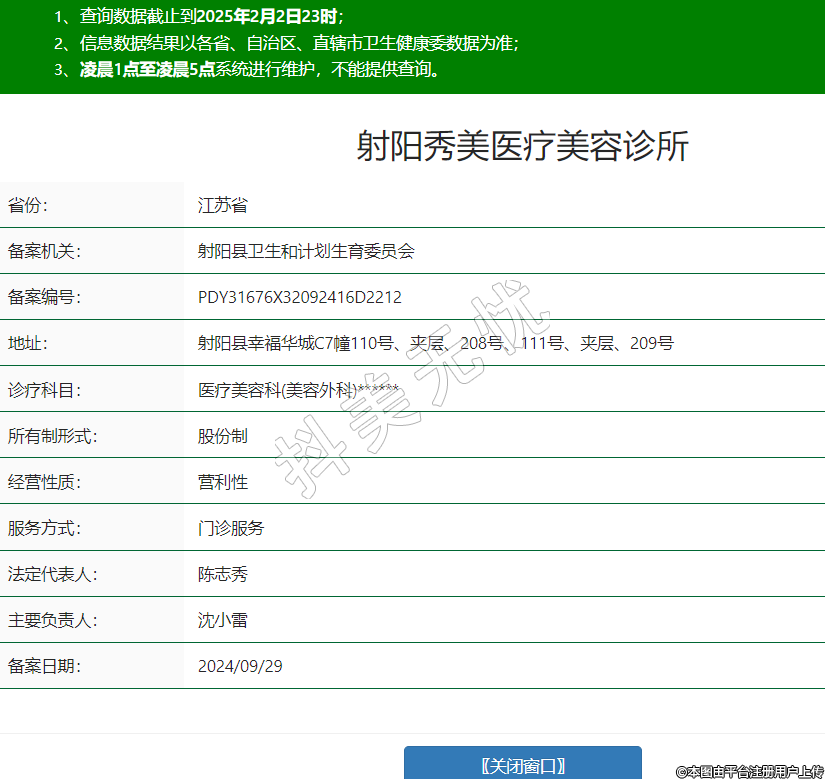Click the notice about 卫生健康委 data source
Image resolution: width=825 pixels, height=779 pixels.
[299, 43]
